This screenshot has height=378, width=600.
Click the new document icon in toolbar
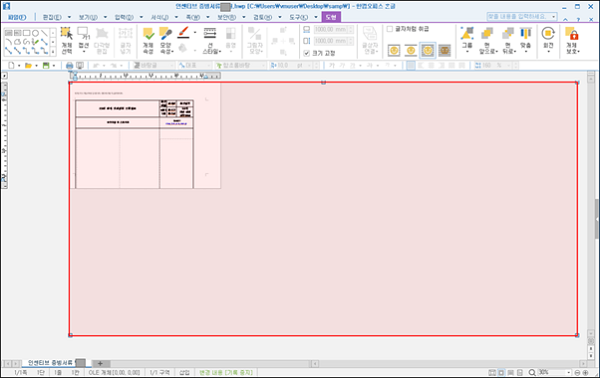pos(11,65)
